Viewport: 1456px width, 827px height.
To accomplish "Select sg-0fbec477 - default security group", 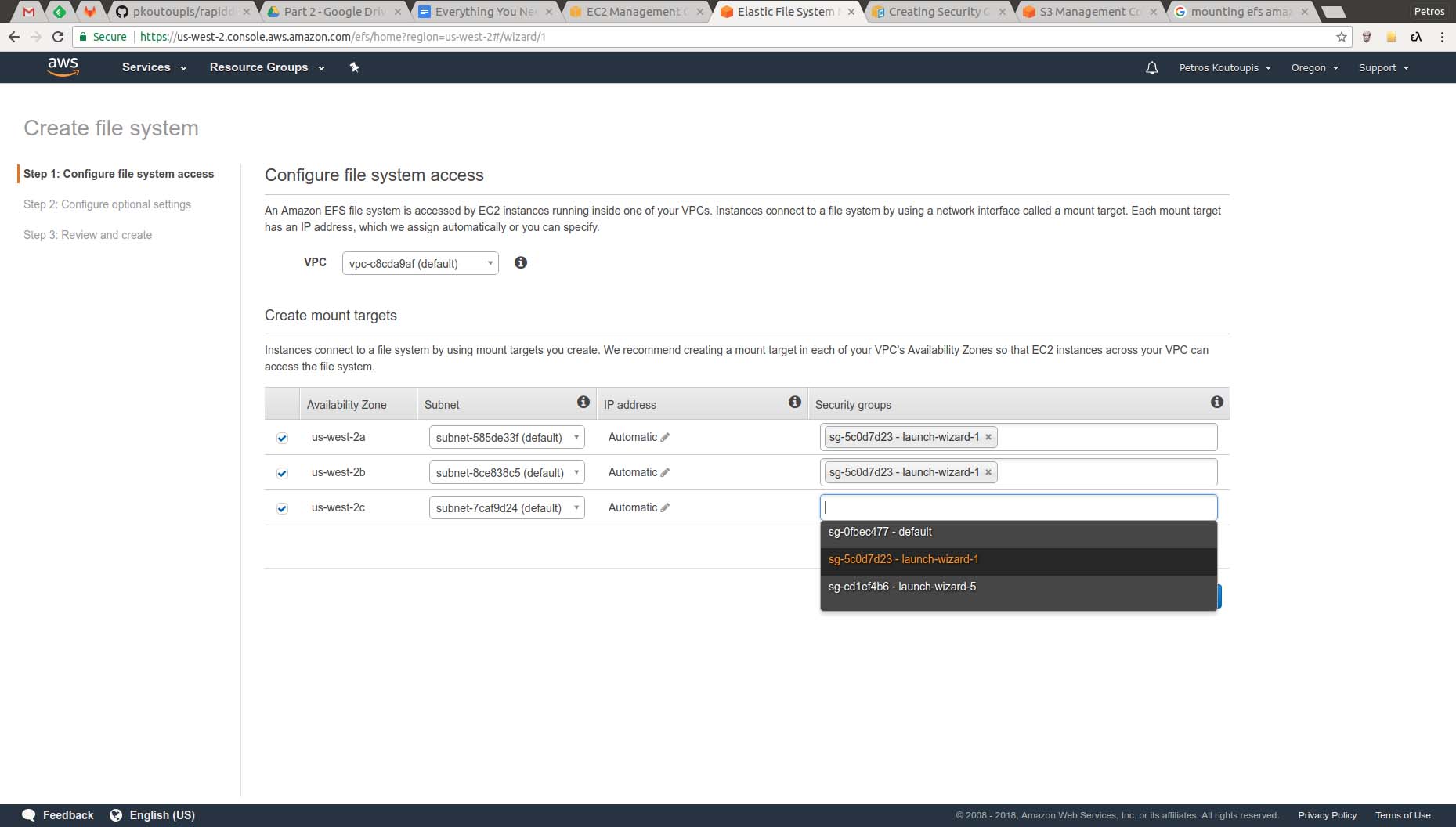I will click(x=1018, y=532).
